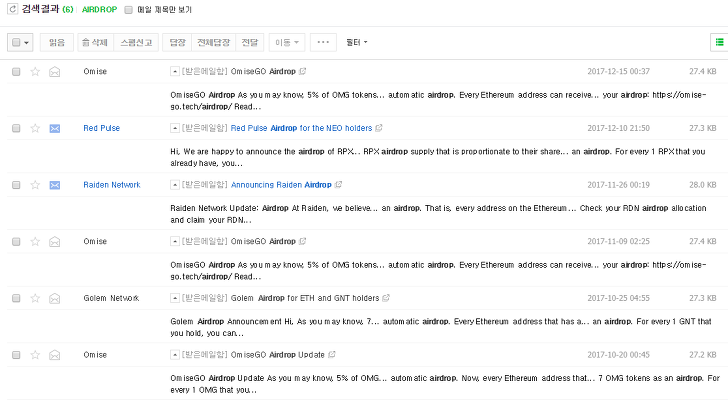Star the OmiseGO Airdrop 2017-12-15 email
This screenshot has height=407, width=728.
pos(35,71)
